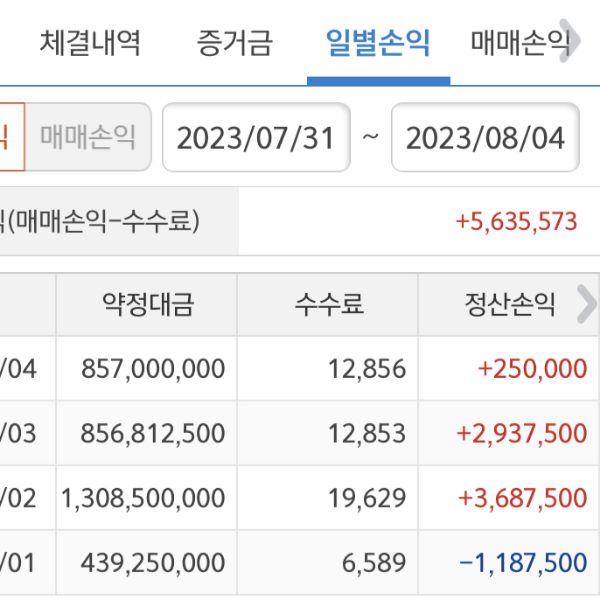Select the 일별손익 tab

(x=378, y=43)
